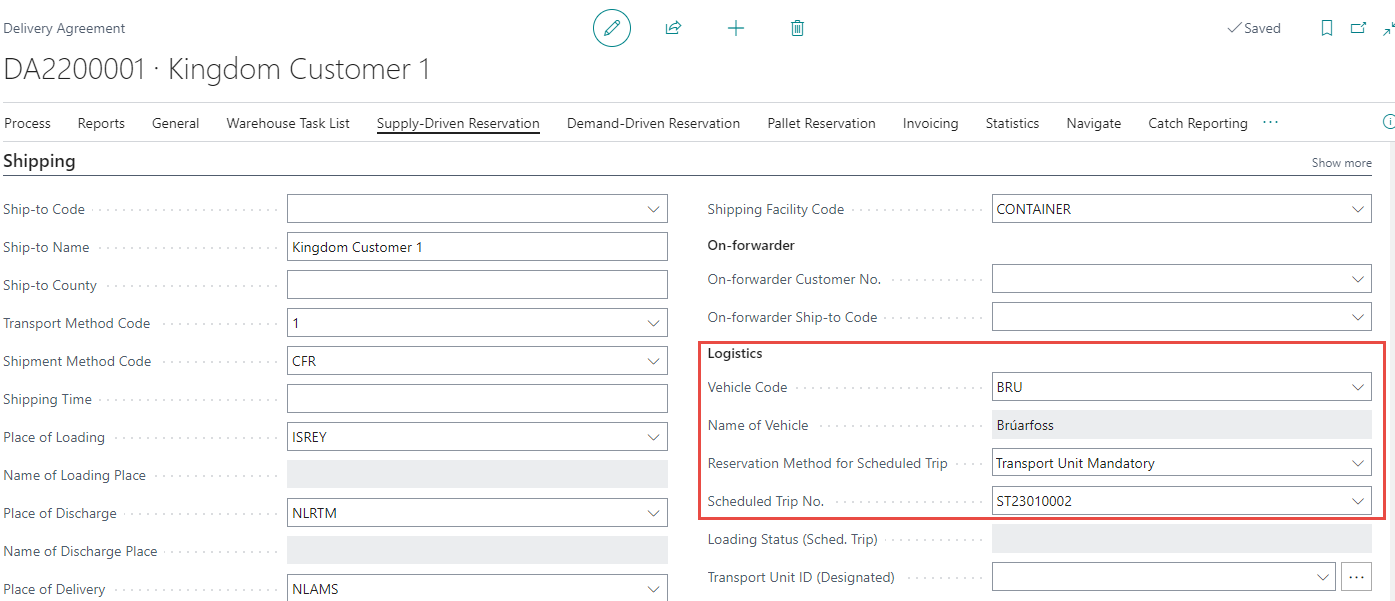The width and height of the screenshot is (1395, 601).
Task: Click the collapse page arrows icon
Action: [x=1388, y=29]
